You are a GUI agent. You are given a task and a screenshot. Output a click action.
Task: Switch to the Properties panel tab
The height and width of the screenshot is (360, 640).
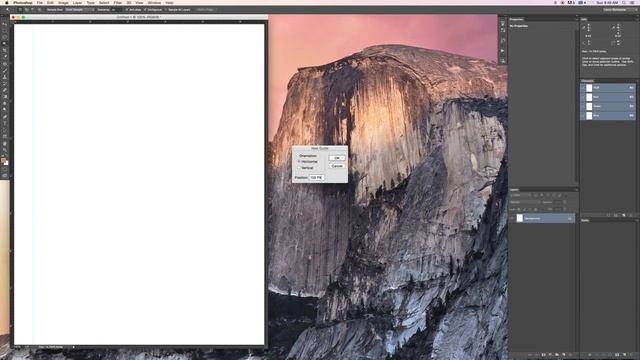point(516,19)
